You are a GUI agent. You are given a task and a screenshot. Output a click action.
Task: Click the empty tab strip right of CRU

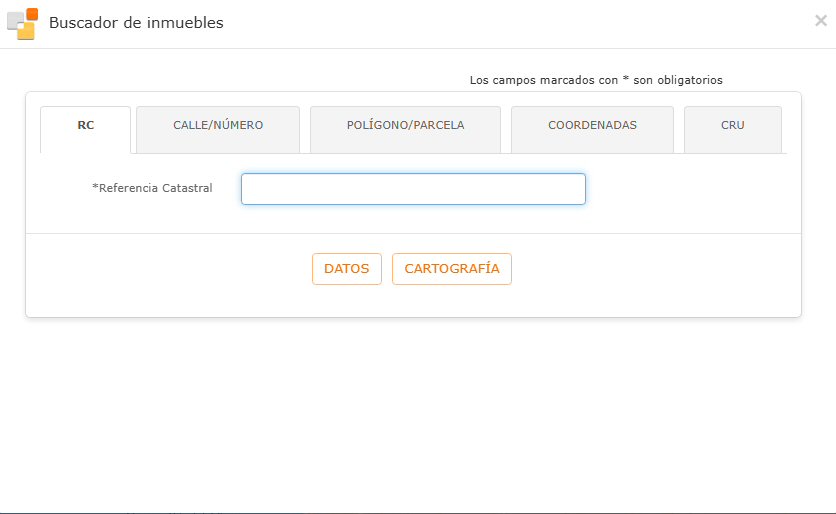[x=792, y=130]
